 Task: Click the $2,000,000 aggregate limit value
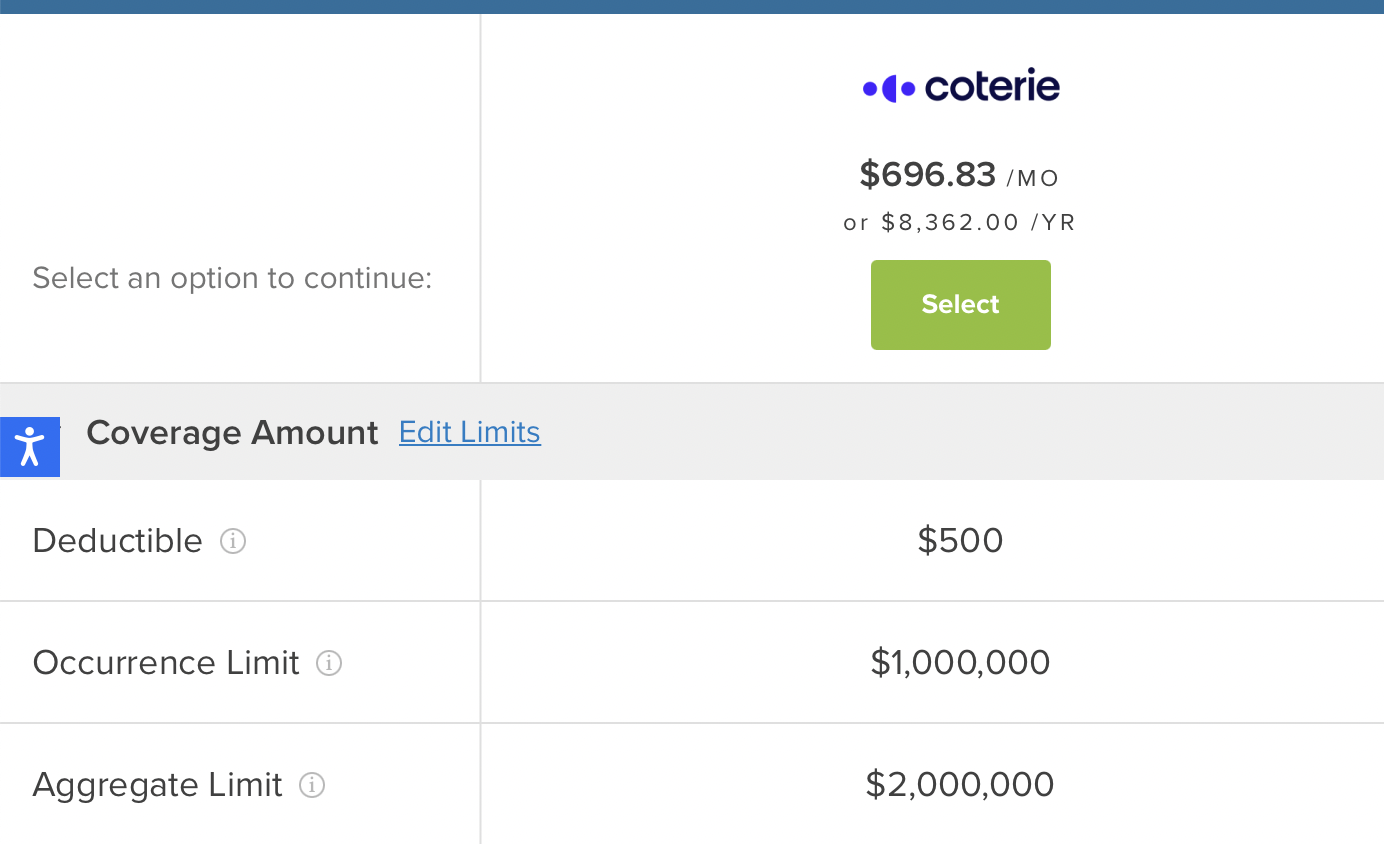(x=960, y=785)
